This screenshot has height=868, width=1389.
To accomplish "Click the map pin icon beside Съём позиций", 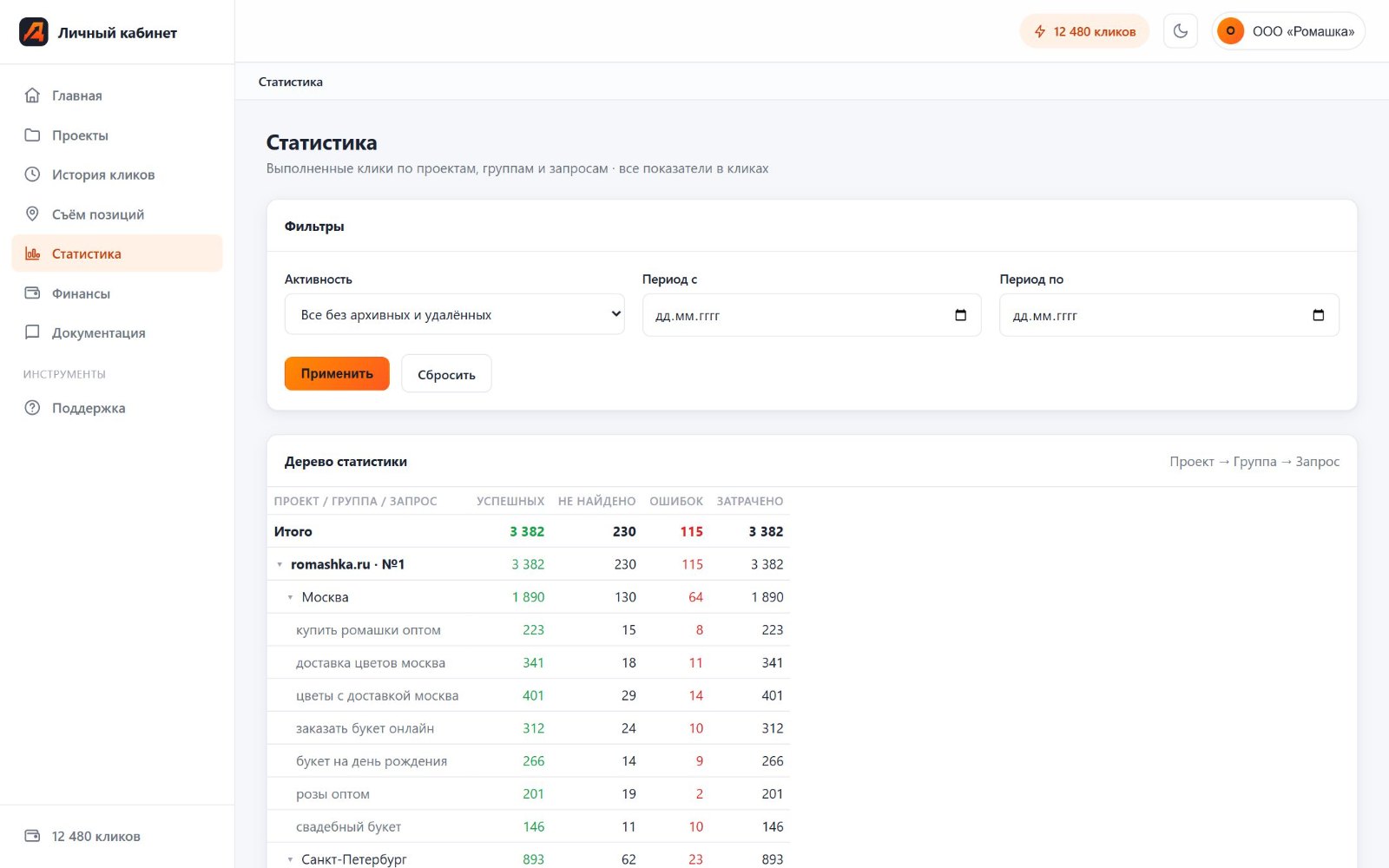I will coord(32,214).
